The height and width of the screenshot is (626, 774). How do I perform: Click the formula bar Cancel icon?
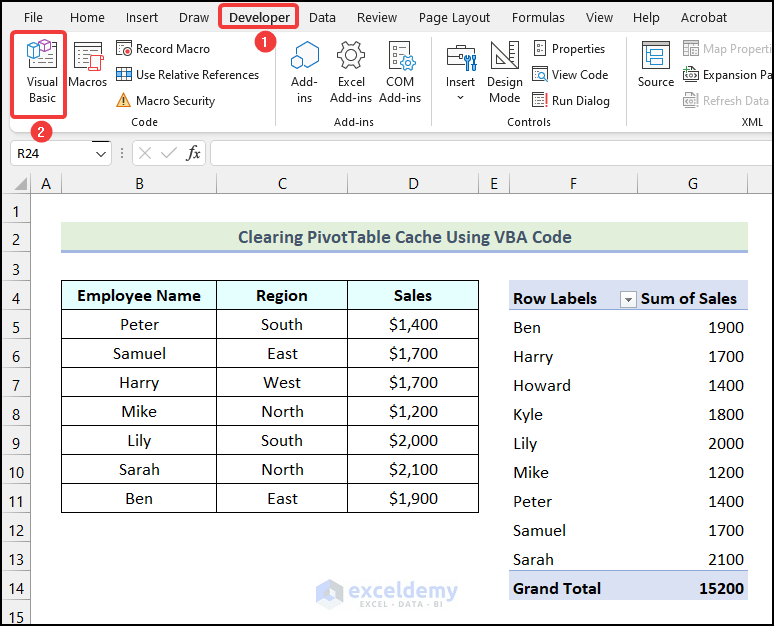(145, 154)
